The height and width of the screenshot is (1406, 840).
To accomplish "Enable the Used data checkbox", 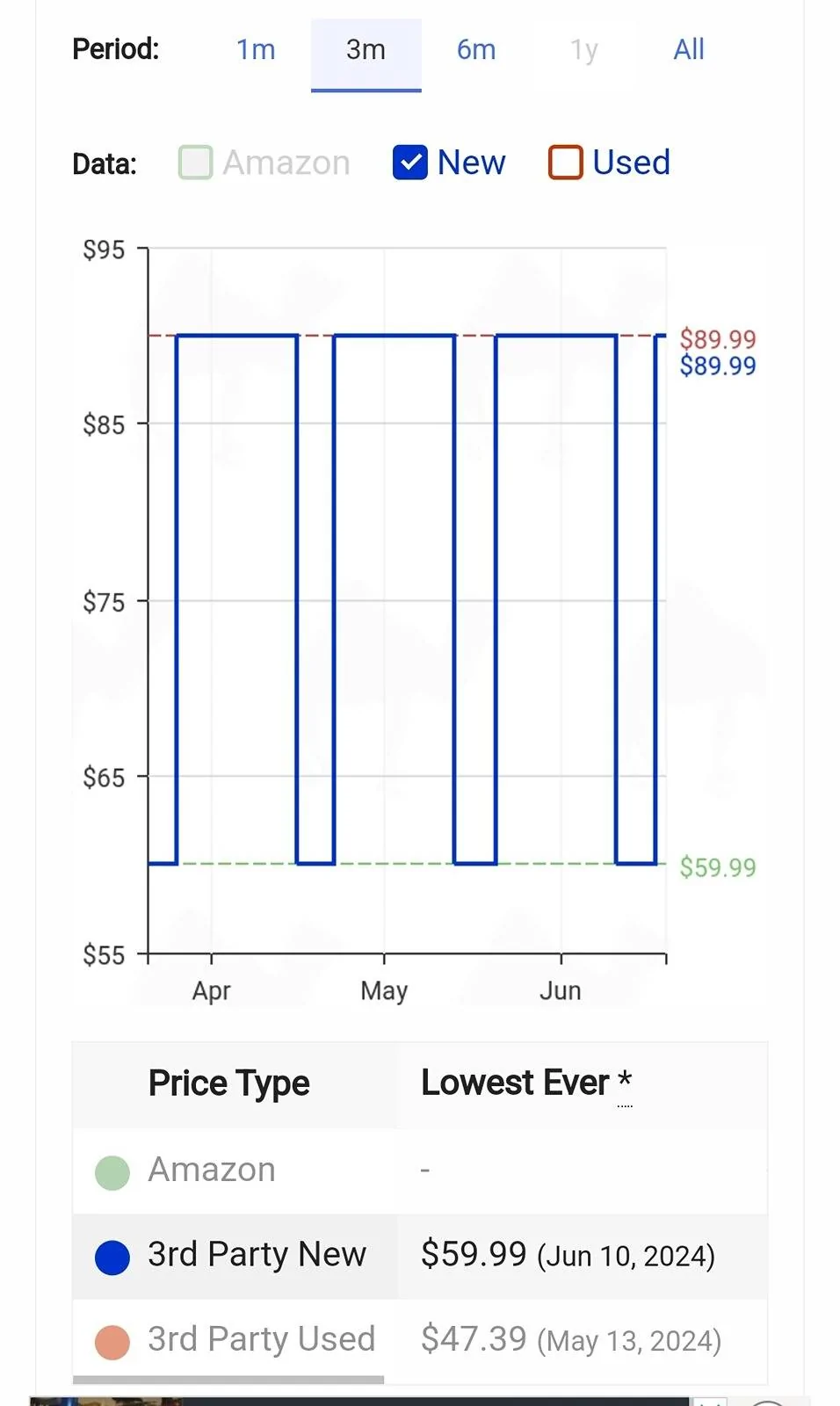I will click(x=565, y=163).
